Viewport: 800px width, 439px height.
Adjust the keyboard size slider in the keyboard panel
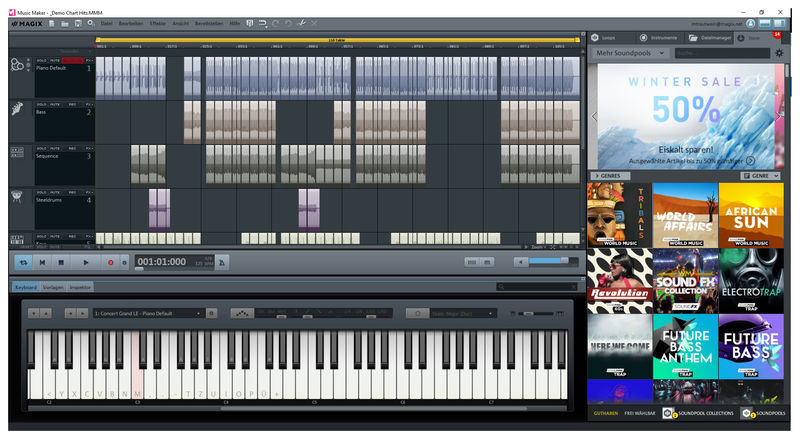click(537, 313)
